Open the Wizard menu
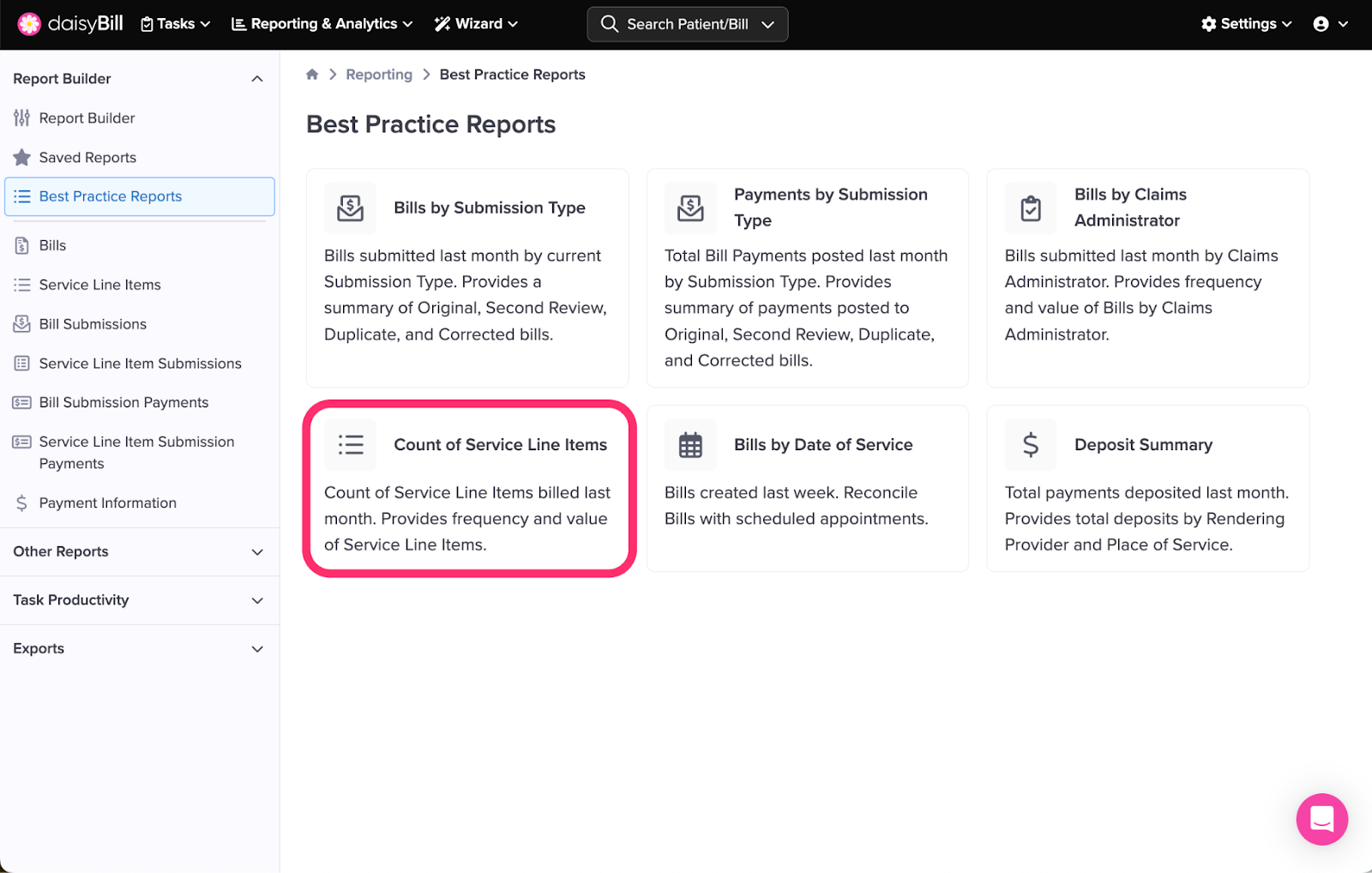1372x873 pixels. click(476, 24)
